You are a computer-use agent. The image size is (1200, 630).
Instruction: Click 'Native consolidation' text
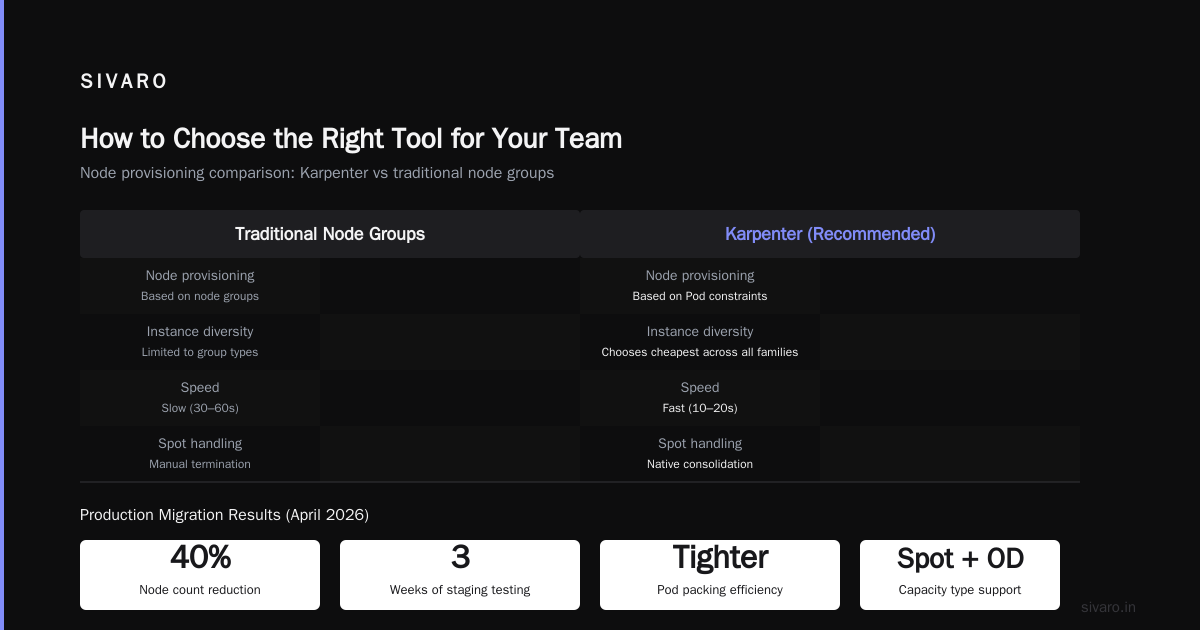(700, 464)
